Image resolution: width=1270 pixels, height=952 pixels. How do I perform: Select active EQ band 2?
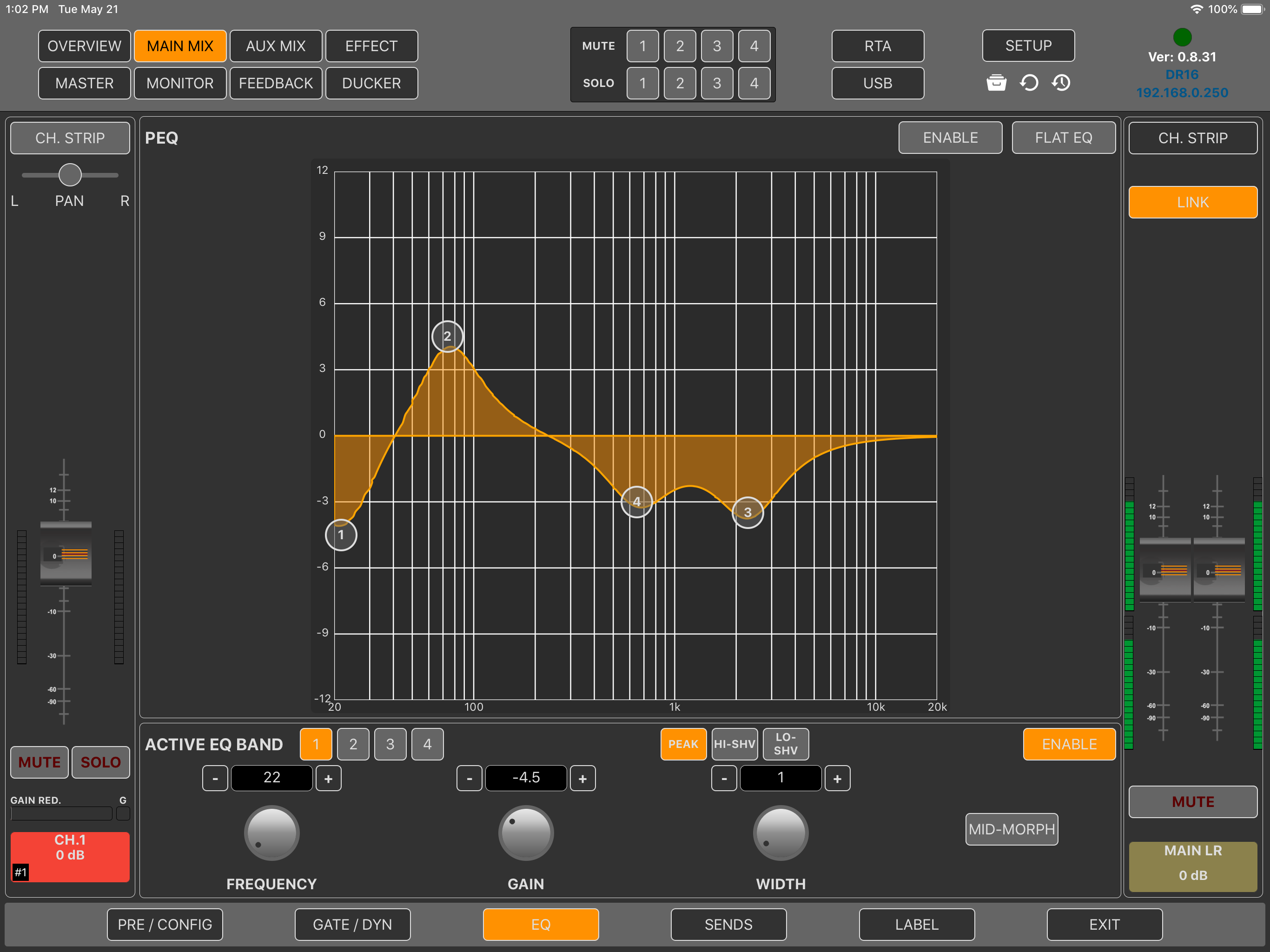[353, 744]
